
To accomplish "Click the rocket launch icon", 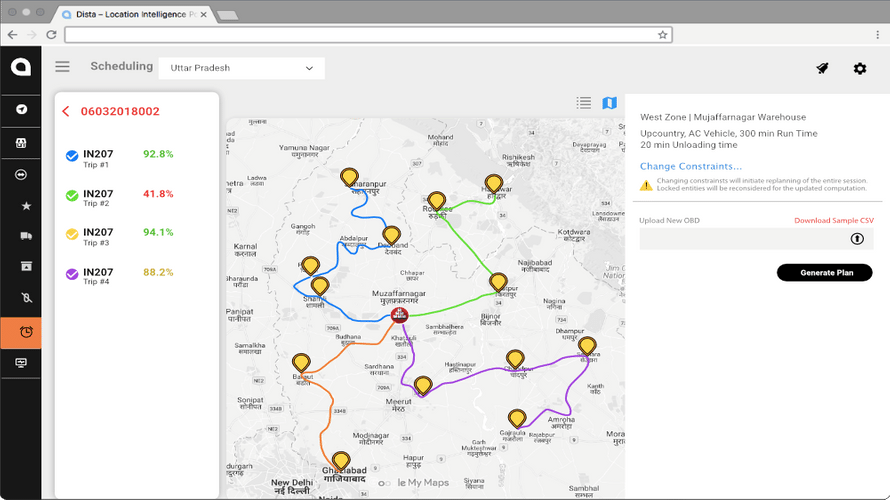I will [x=822, y=68].
